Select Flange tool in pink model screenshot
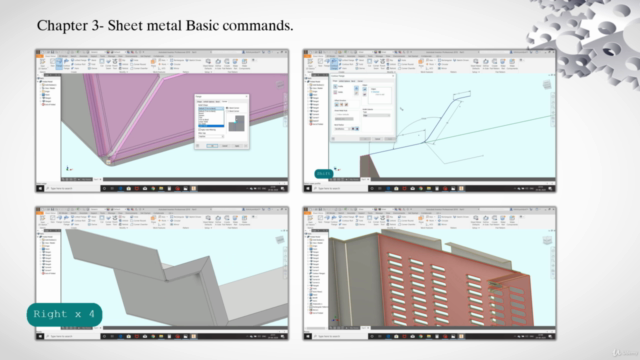 coord(59,63)
